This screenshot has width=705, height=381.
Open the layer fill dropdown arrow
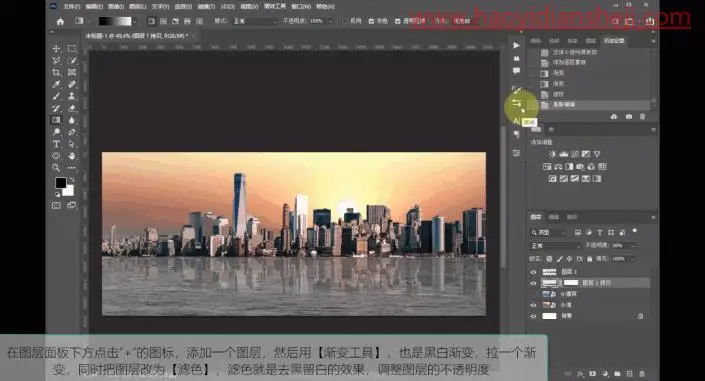tap(634, 259)
